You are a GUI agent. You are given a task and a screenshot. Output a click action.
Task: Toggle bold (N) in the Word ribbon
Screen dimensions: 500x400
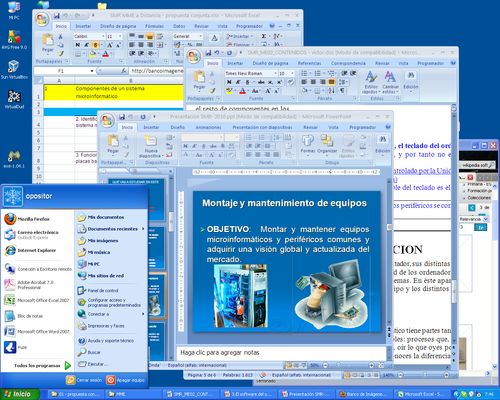(x=229, y=82)
